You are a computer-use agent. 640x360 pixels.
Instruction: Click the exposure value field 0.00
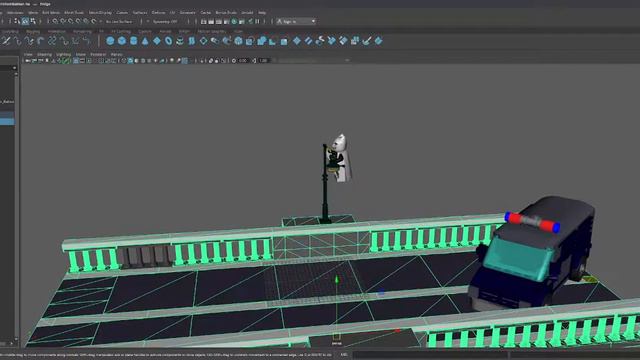[x=243, y=60]
